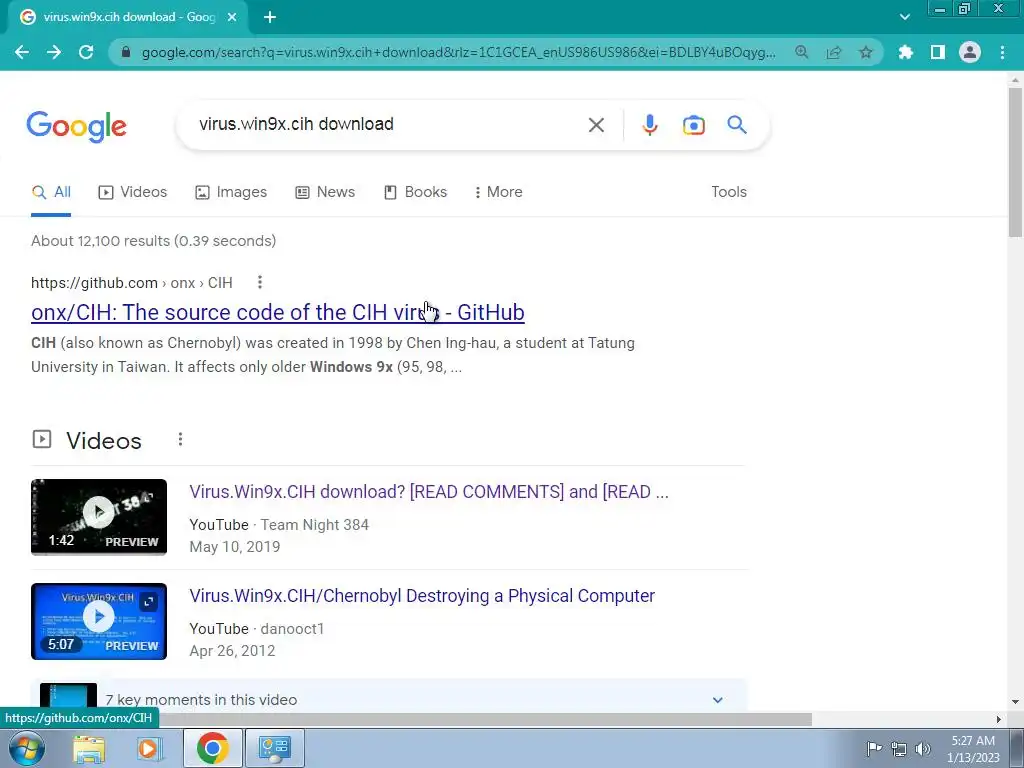Go to the Google logo homepage
The width and height of the screenshot is (1024, 768).
coord(76,127)
